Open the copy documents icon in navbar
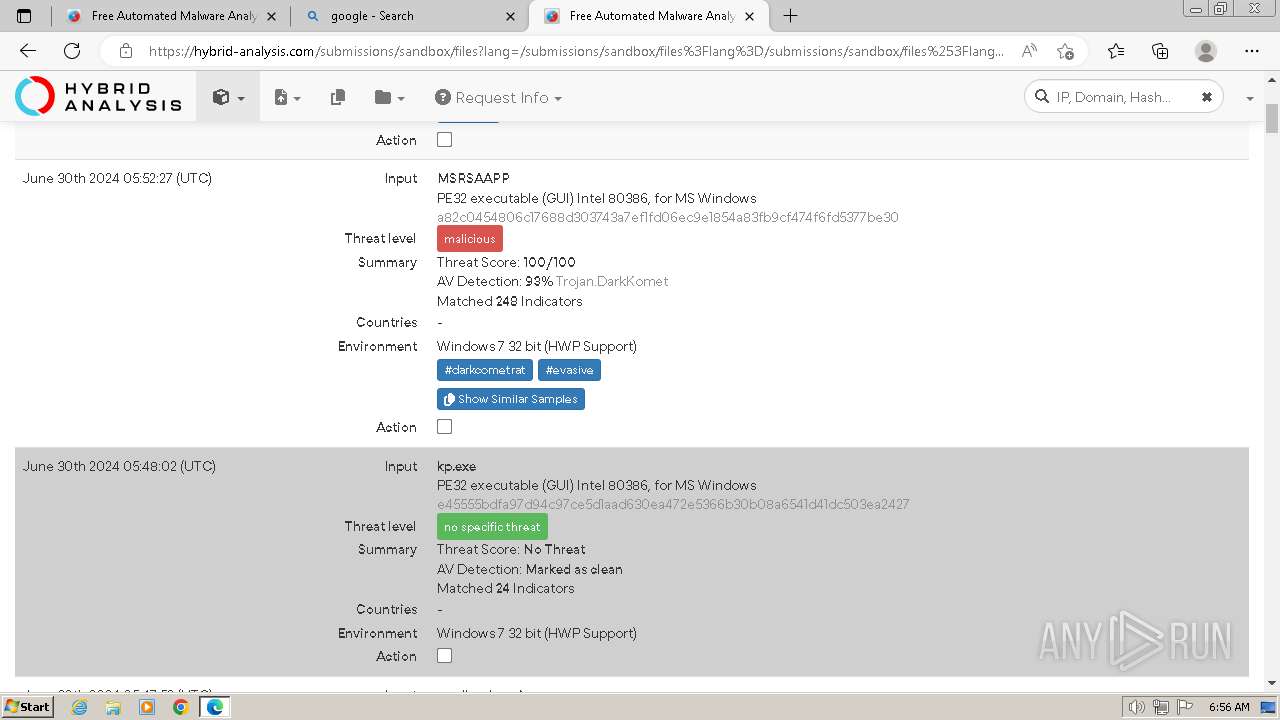This screenshot has width=1280, height=720. point(338,97)
